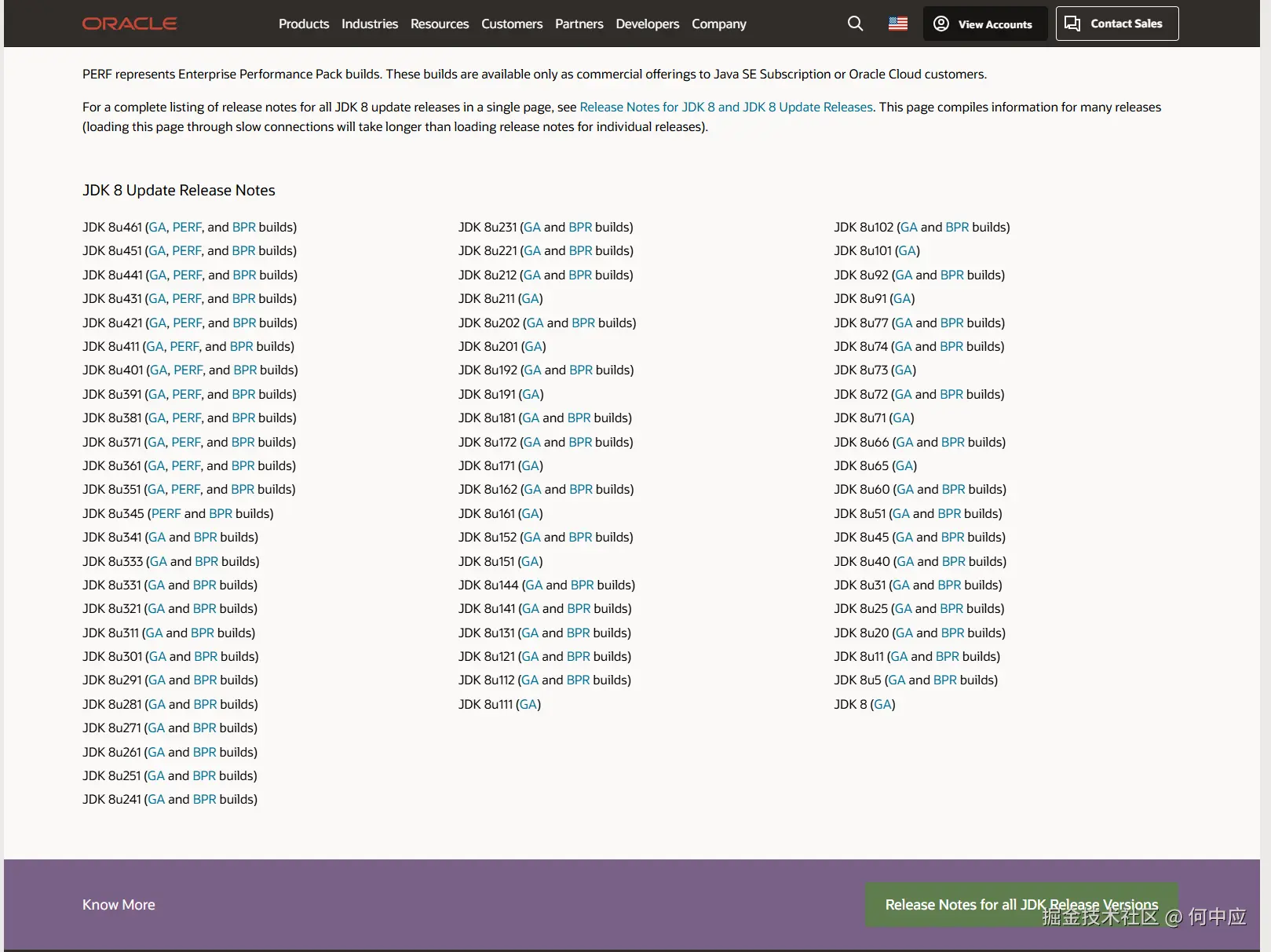Open Release Notes for JDK 8 and JDK 8 Update Releases link
Image resolution: width=1271 pixels, height=952 pixels.
tap(726, 107)
